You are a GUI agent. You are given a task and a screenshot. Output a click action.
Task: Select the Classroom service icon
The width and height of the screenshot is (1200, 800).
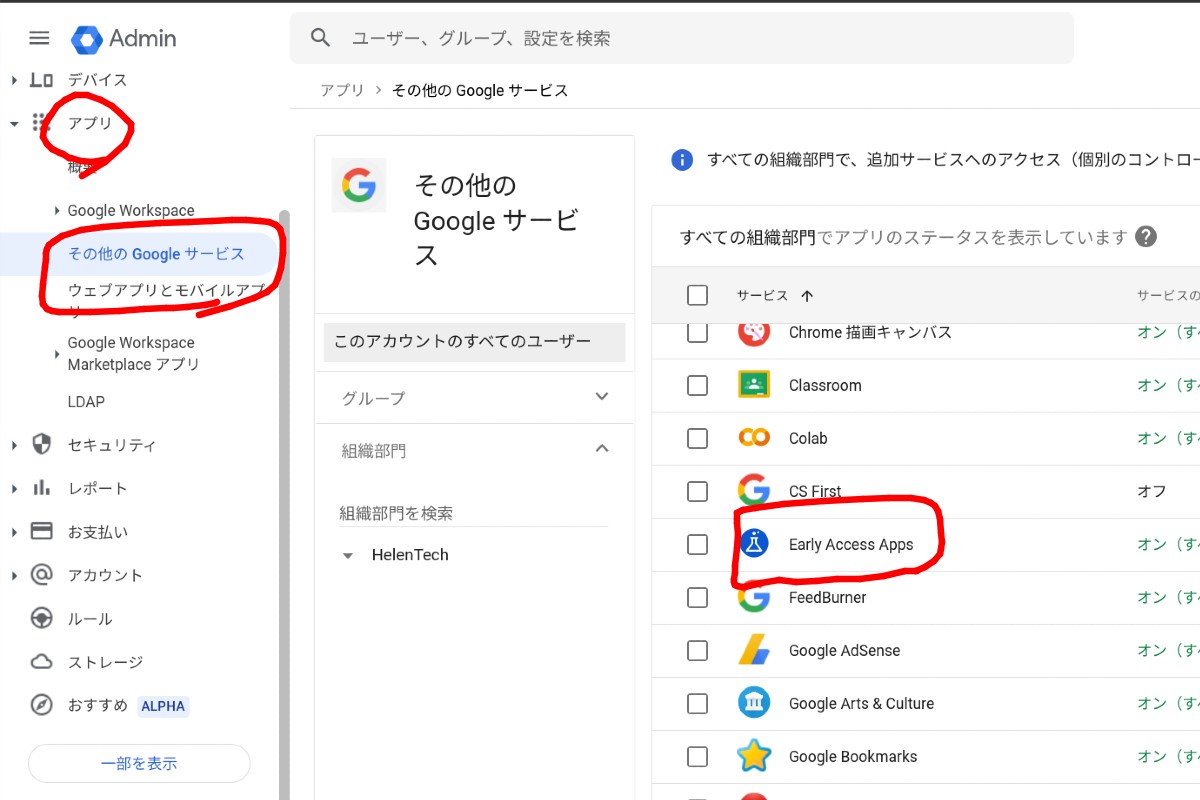click(x=753, y=385)
